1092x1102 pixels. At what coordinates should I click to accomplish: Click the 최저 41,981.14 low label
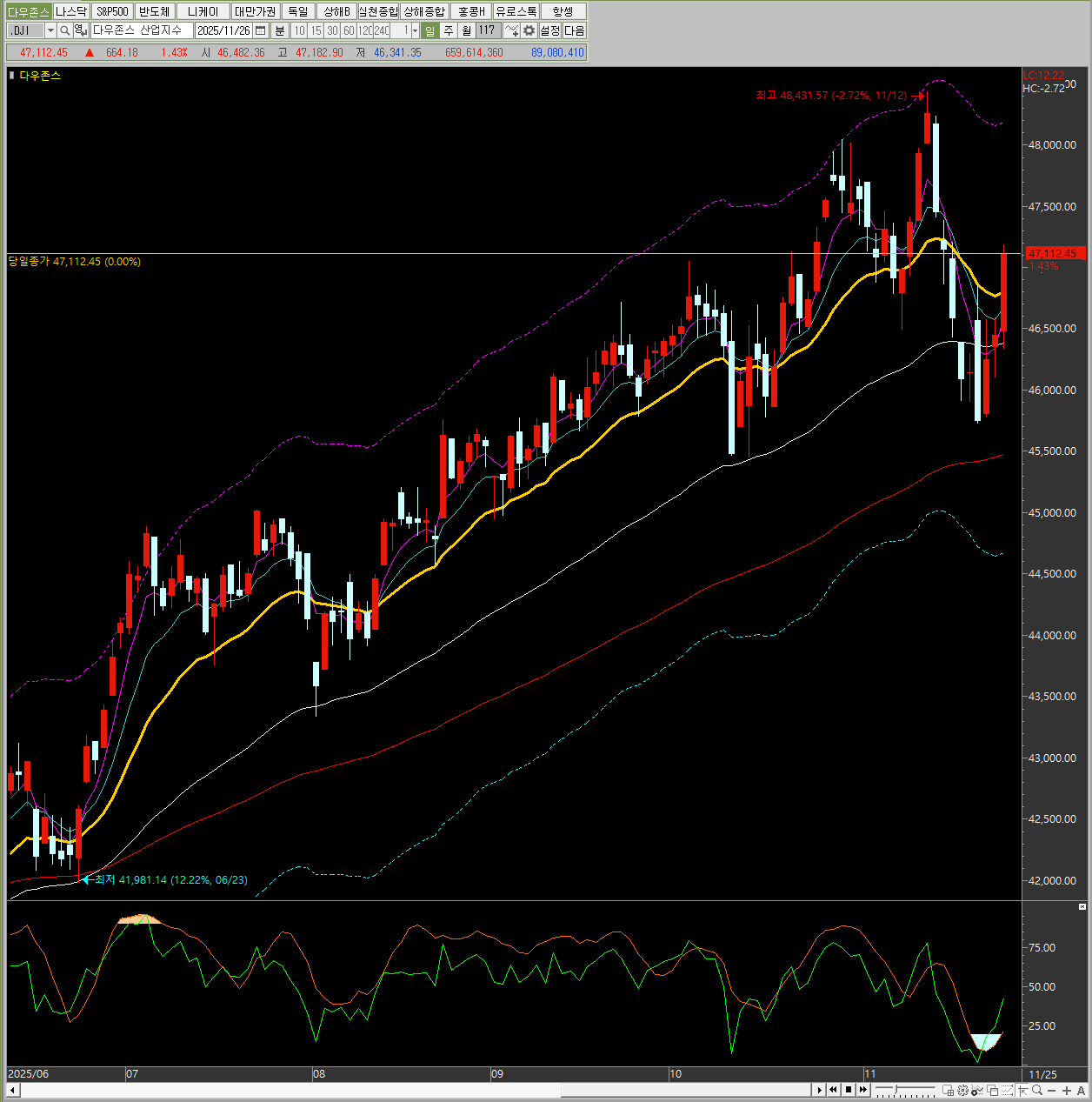click(x=170, y=880)
